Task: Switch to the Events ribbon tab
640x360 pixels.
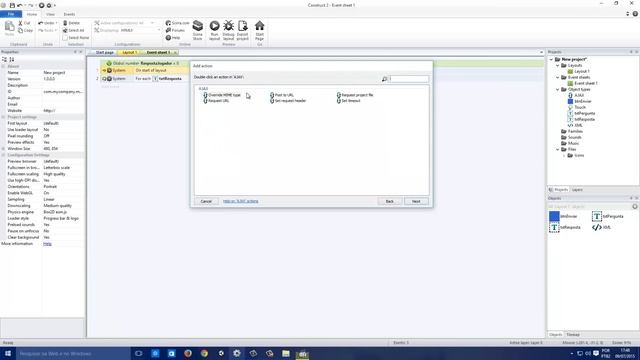Action: pos(69,14)
